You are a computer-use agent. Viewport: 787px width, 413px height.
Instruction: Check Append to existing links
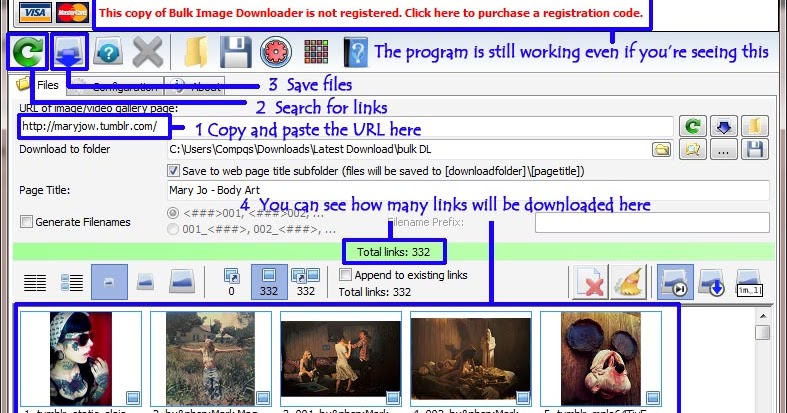[345, 274]
